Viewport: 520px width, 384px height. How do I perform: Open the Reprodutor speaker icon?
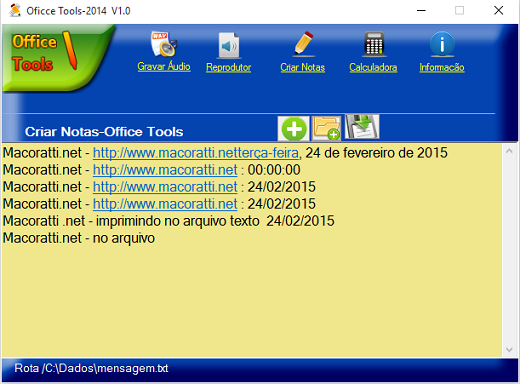click(229, 45)
